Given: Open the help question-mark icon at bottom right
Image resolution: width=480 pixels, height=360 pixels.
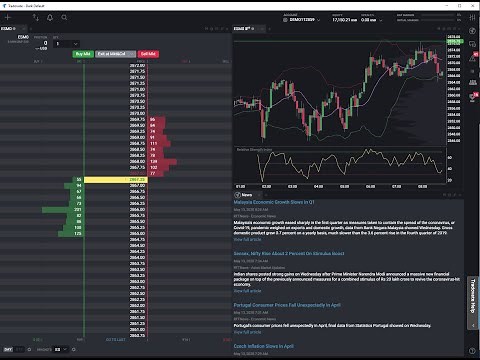Looking at the screenshot, I should tap(472, 350).
